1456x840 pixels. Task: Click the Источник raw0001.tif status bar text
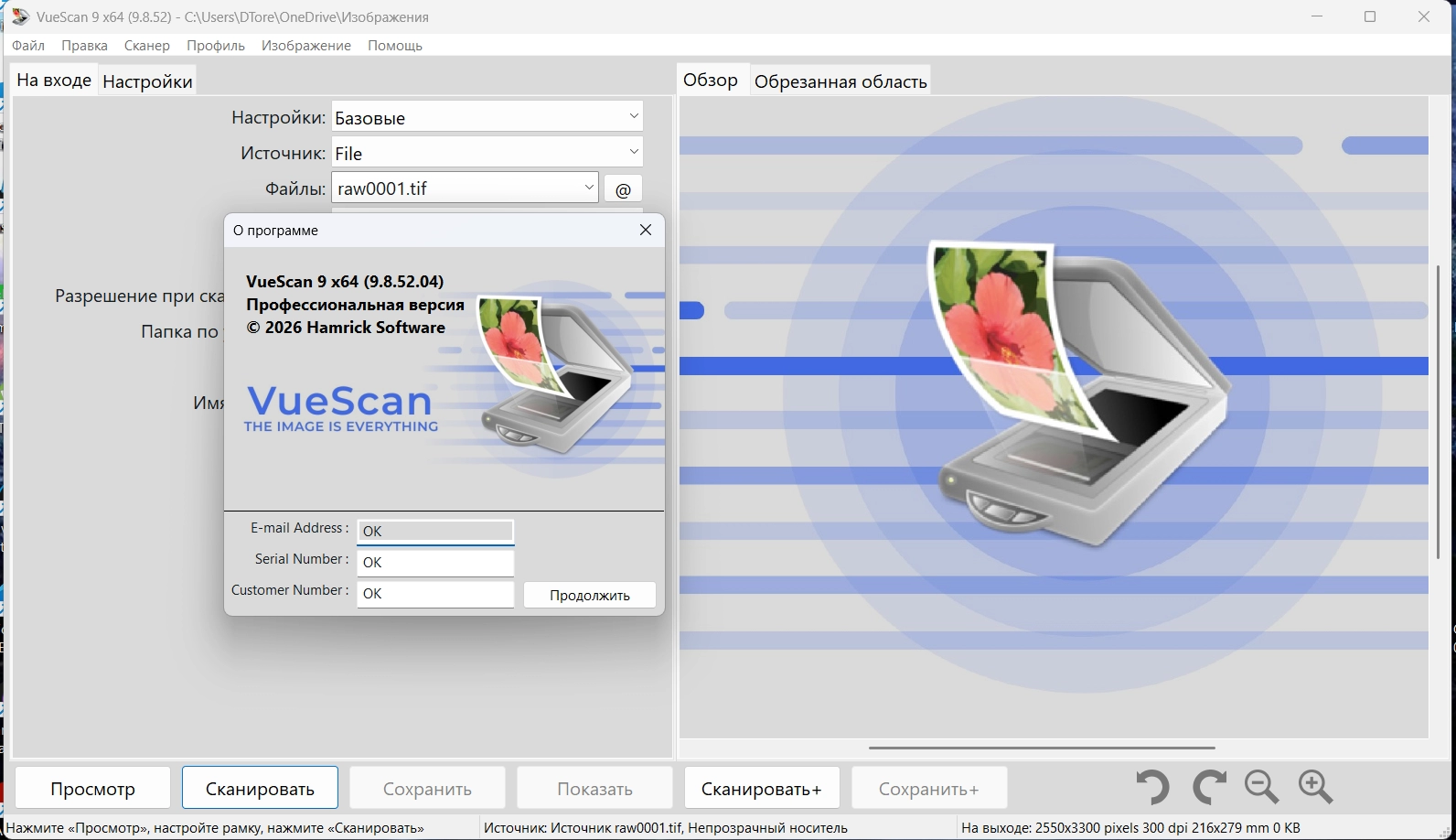click(666, 828)
